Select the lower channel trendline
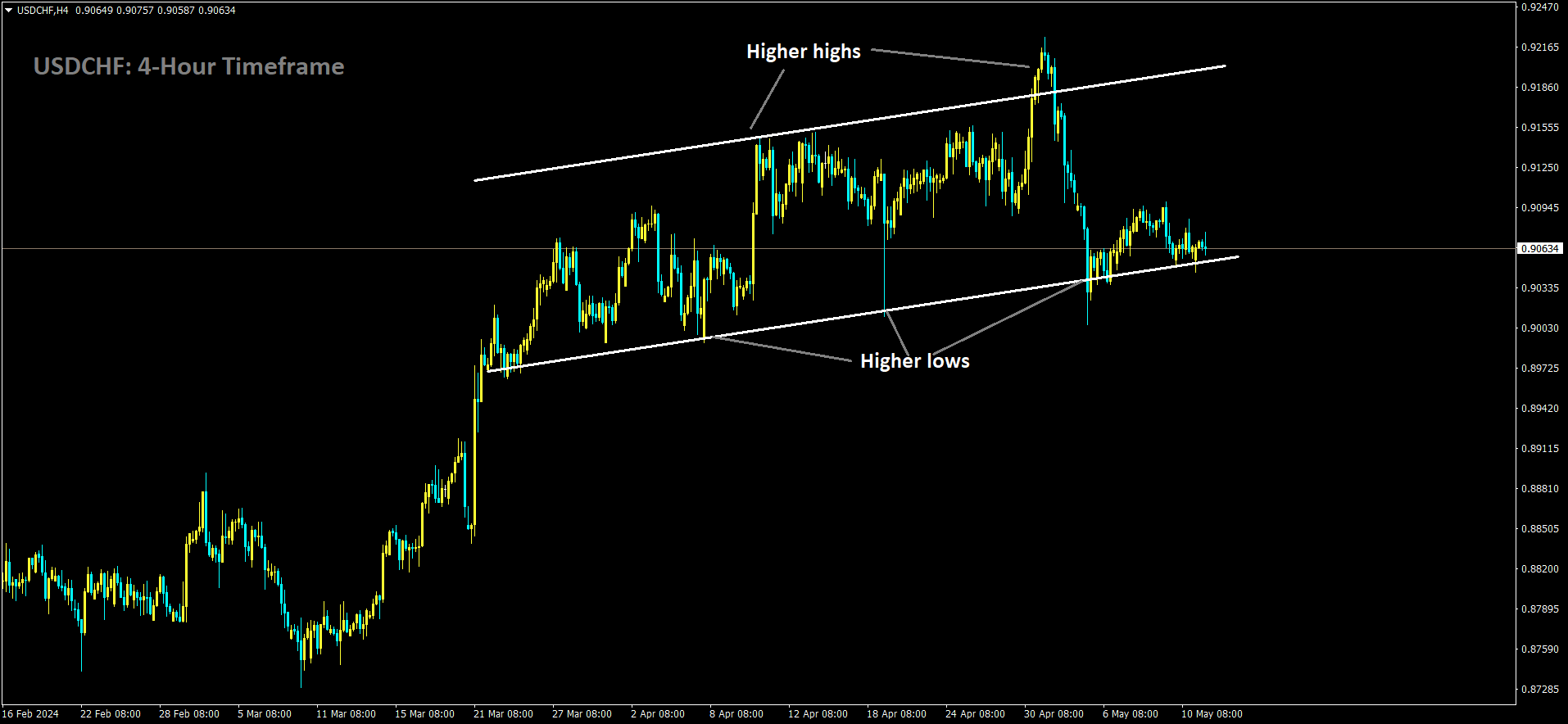The width and height of the screenshot is (1568, 724). click(x=863, y=314)
